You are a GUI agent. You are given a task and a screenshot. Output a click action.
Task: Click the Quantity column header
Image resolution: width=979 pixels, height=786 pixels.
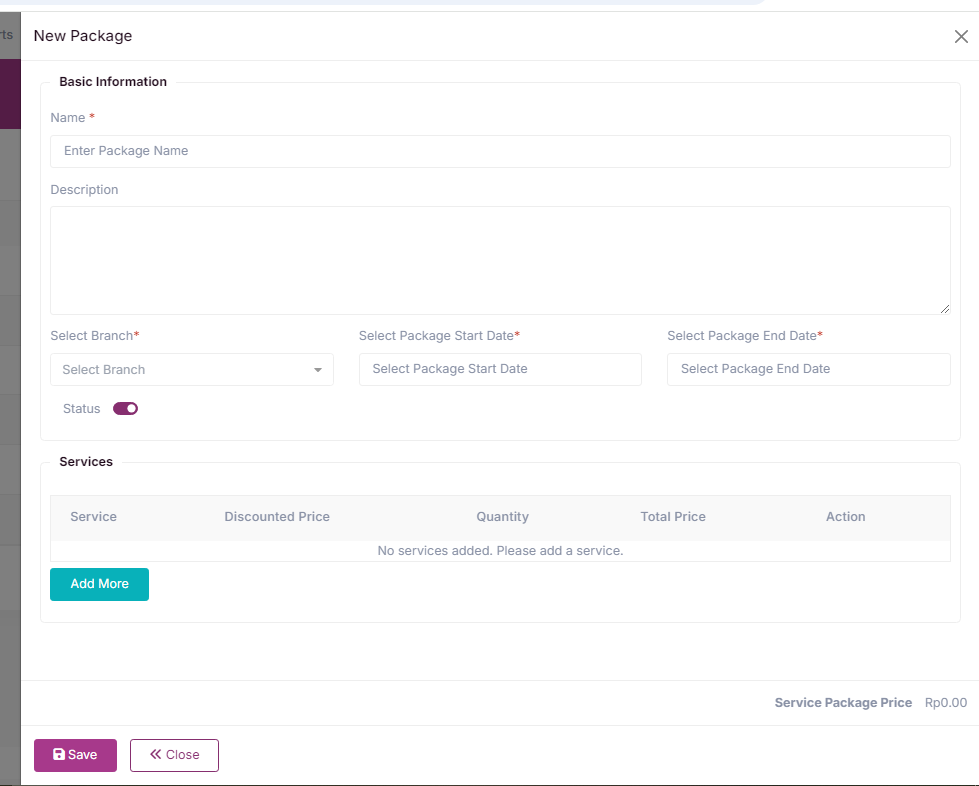(x=503, y=517)
